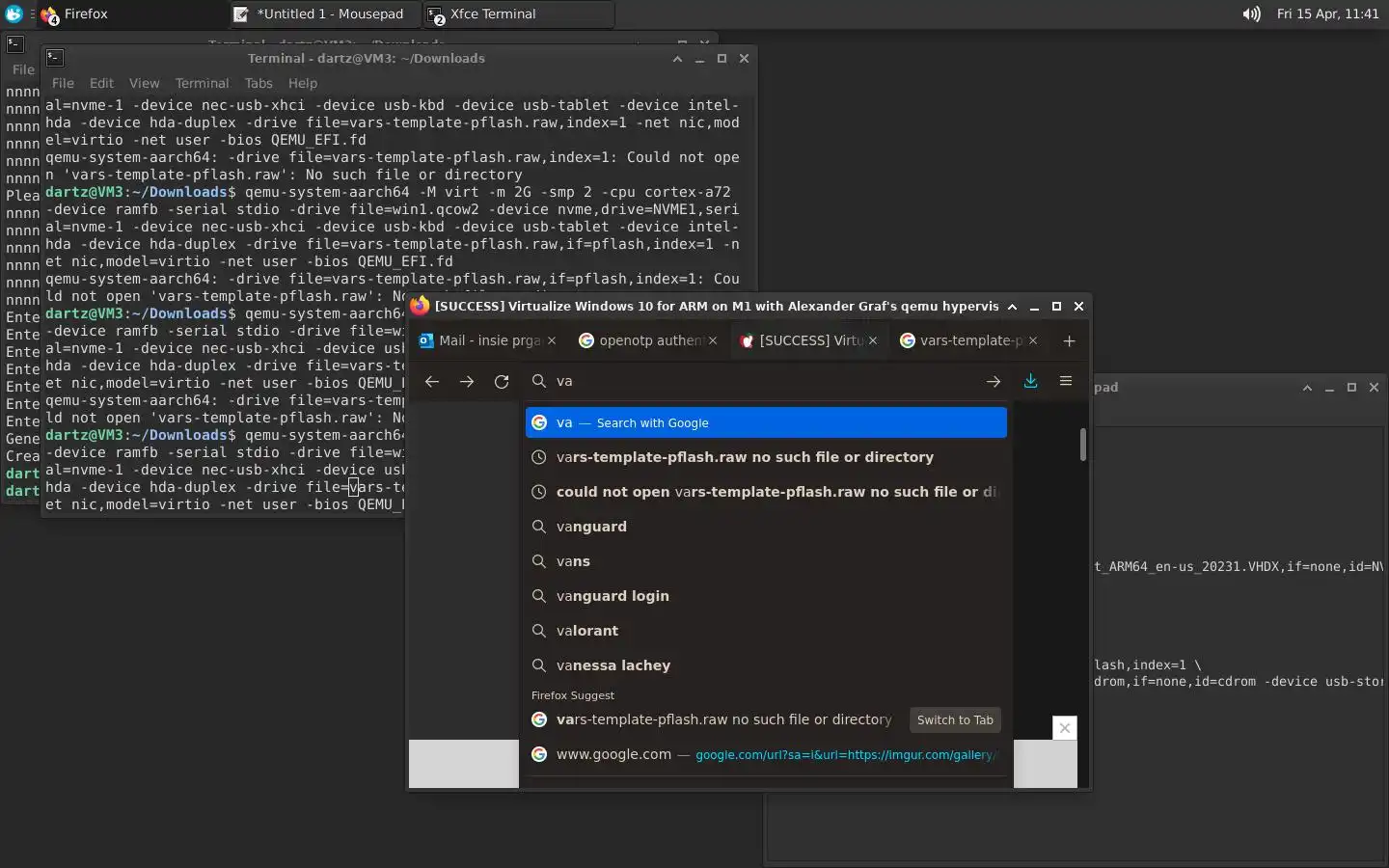Open the www.google.com imgur gallery suggestion

(766, 754)
